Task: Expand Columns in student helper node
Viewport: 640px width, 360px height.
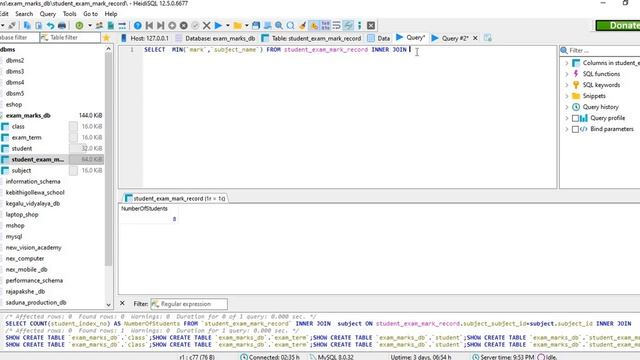Action: tap(567, 63)
